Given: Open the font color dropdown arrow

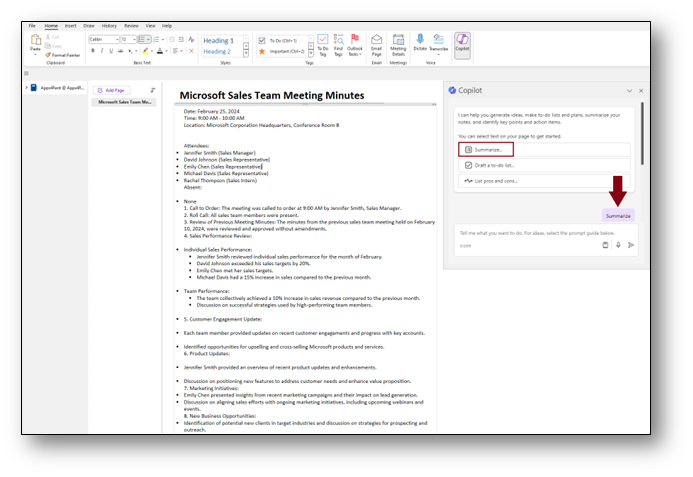Looking at the screenshot, I should [x=166, y=51].
